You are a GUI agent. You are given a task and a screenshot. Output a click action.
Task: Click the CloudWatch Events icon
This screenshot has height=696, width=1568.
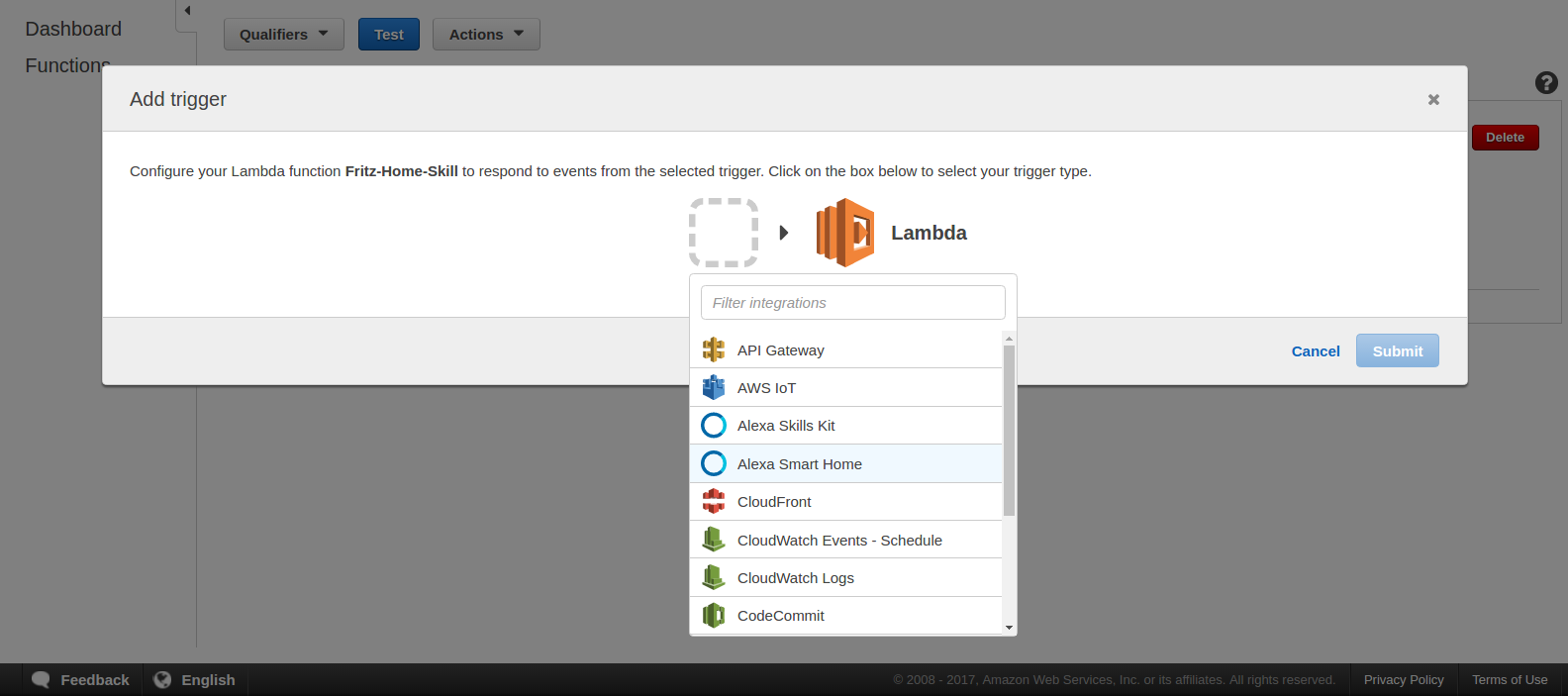pos(713,540)
